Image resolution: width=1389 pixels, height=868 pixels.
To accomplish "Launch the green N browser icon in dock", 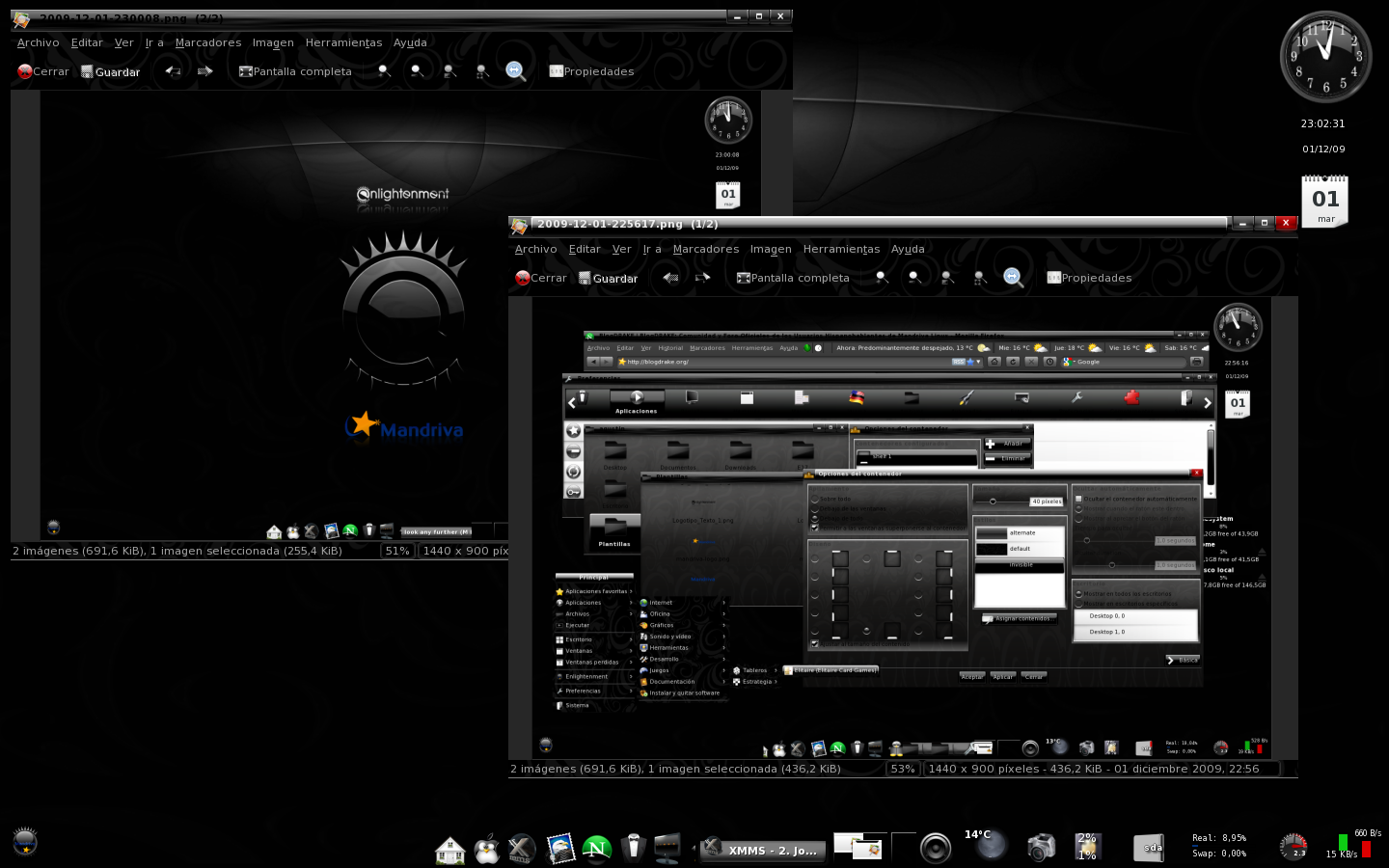I will coord(597,849).
